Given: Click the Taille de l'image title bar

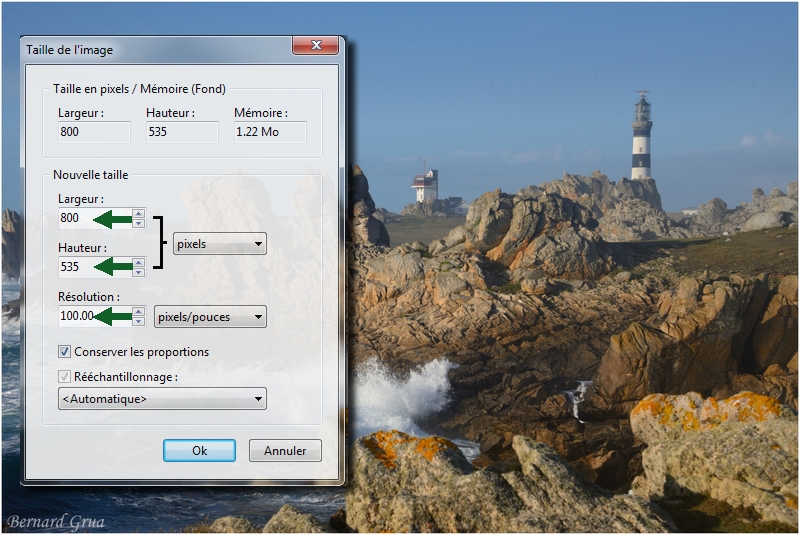Looking at the screenshot, I should coord(150,48).
